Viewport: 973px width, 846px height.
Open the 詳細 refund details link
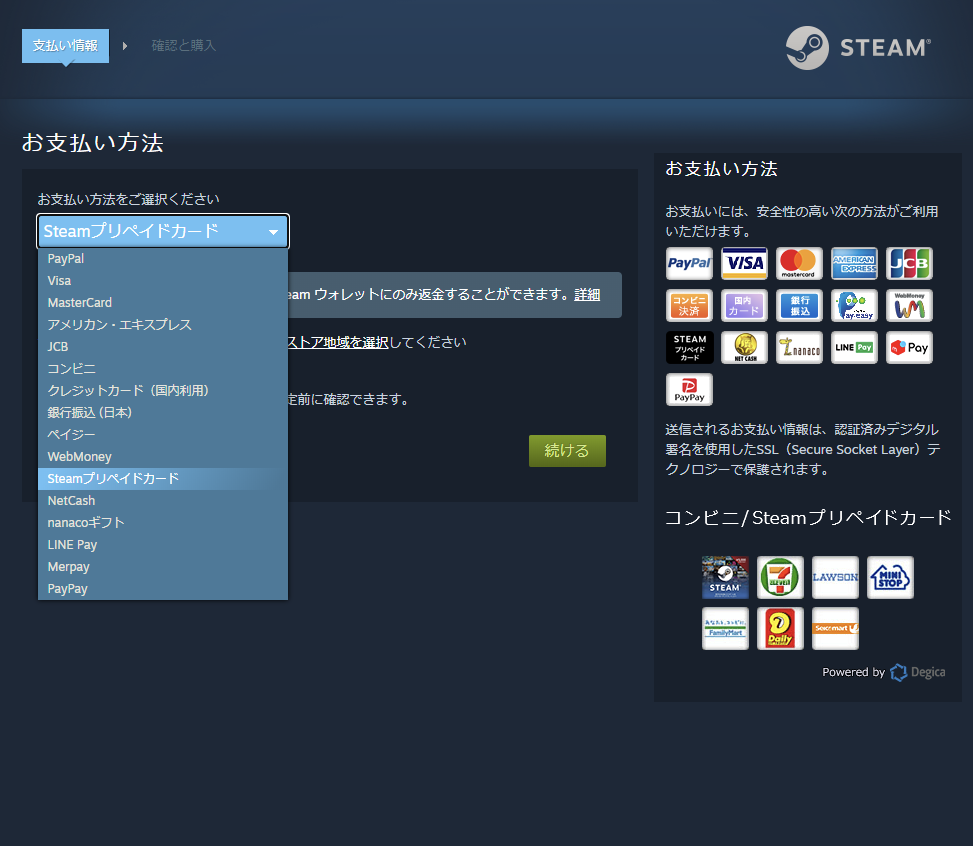[x=587, y=294]
